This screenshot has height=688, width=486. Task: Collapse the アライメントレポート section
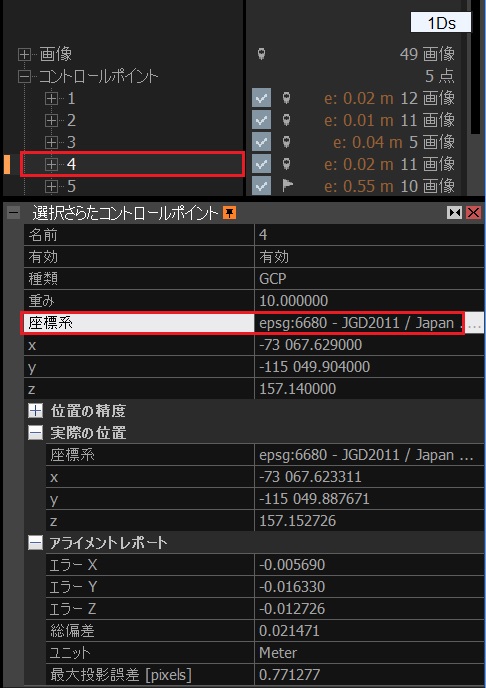coord(35,543)
